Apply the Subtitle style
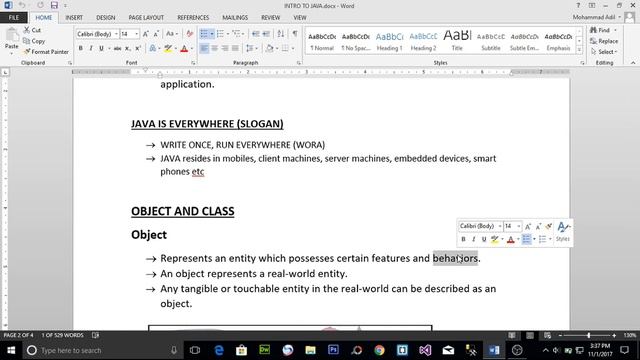 pyautogui.click(x=491, y=41)
